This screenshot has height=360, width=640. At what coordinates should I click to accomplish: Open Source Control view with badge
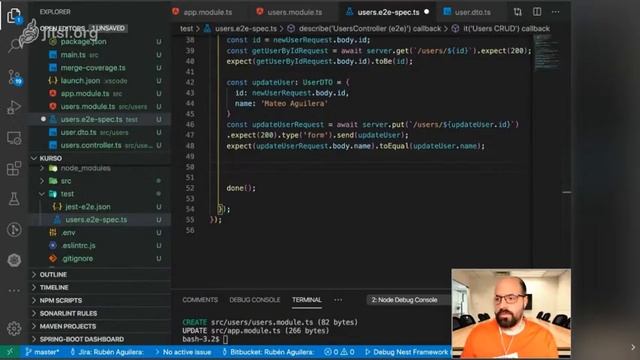tap(14, 77)
